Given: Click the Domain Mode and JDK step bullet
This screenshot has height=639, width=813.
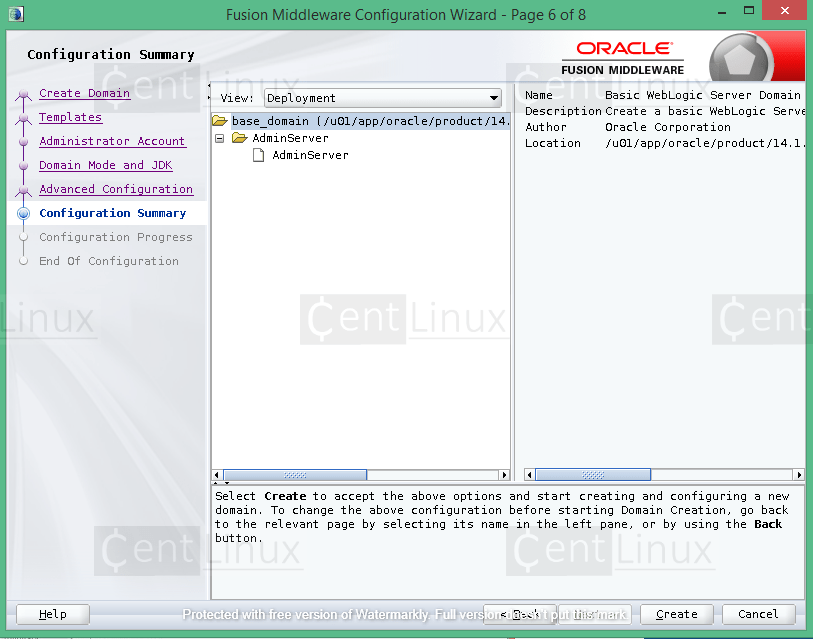Looking at the screenshot, I should coord(23,165).
